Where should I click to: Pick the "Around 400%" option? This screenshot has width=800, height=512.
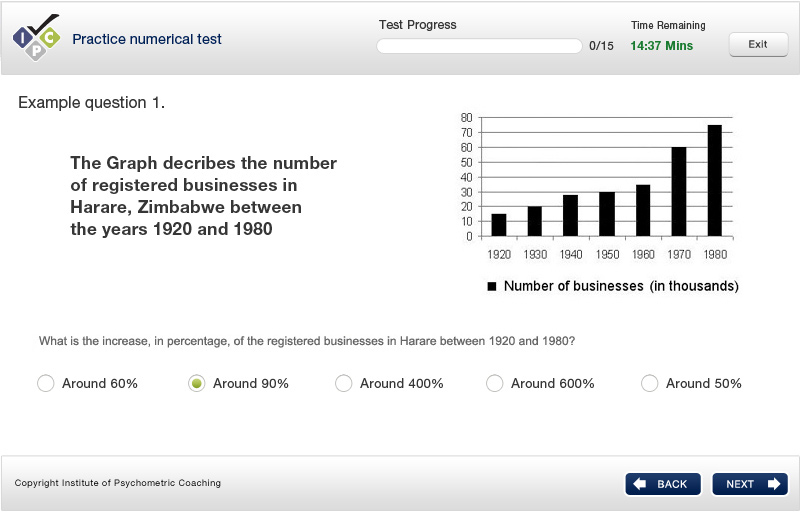(344, 383)
